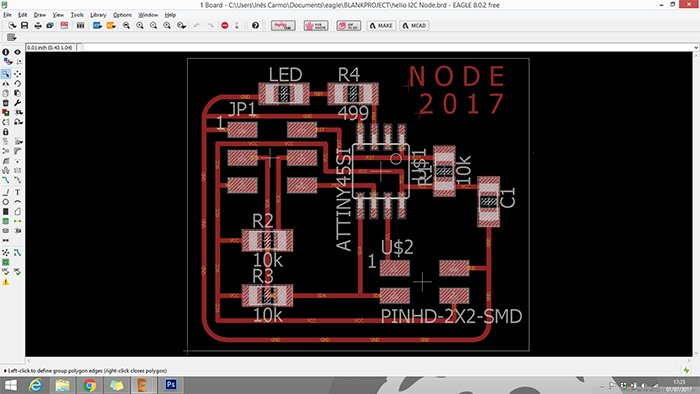Open the Library menu

(x=98, y=15)
